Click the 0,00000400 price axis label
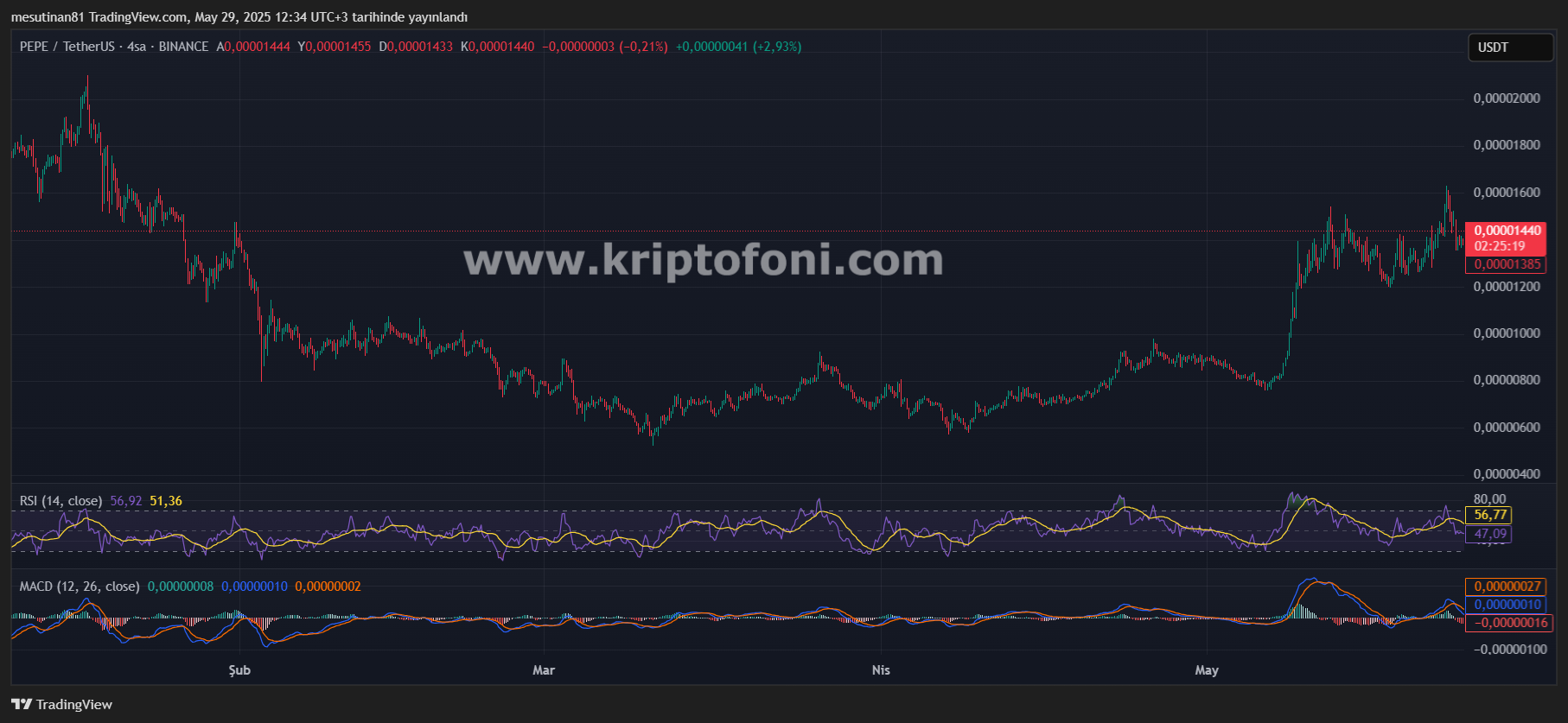 click(1507, 474)
